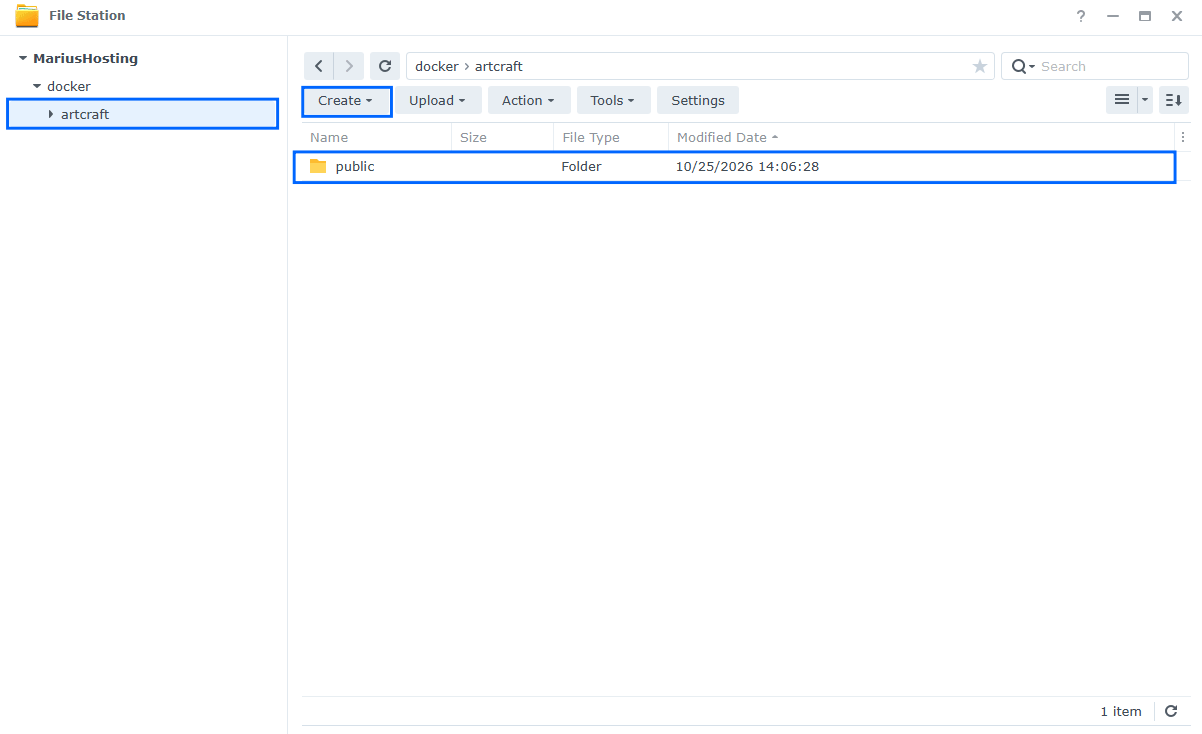Maximize the File Station window

pyautogui.click(x=1145, y=16)
